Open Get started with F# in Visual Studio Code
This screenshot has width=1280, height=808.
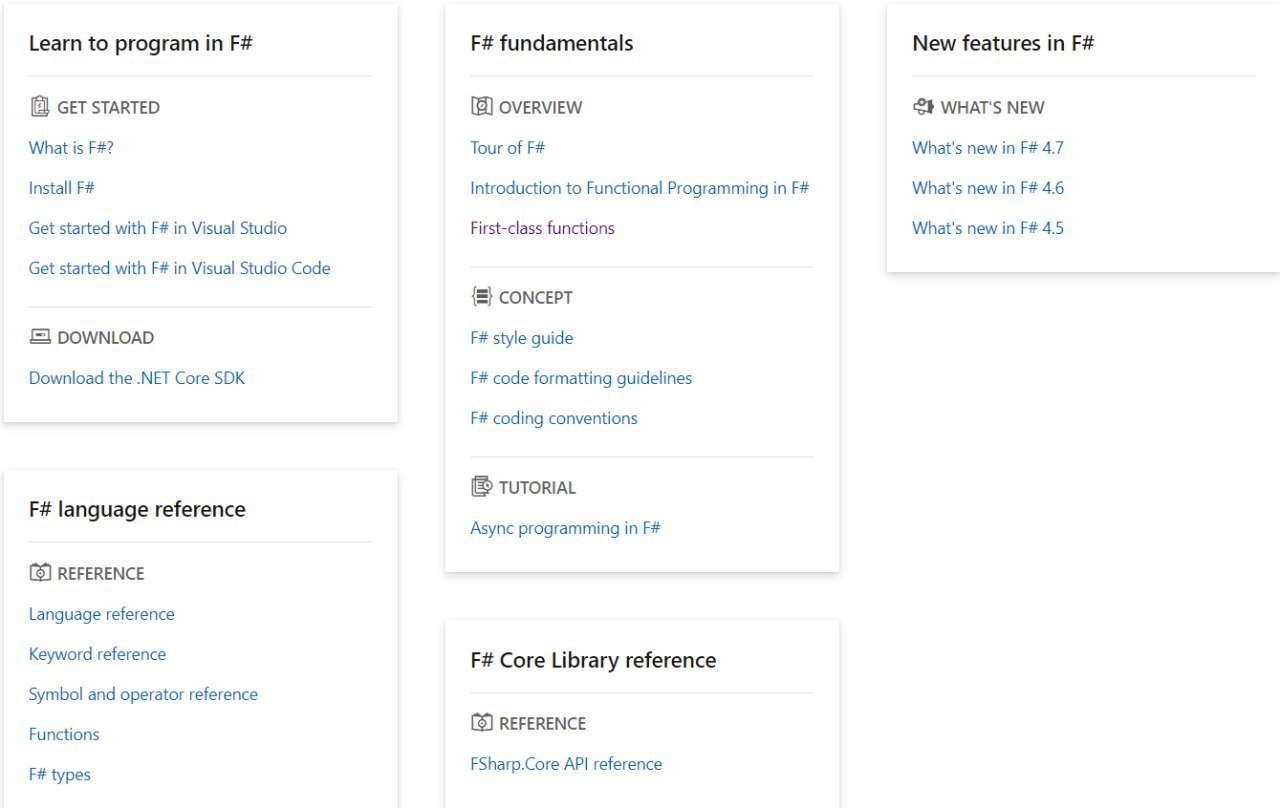pyautogui.click(x=180, y=268)
